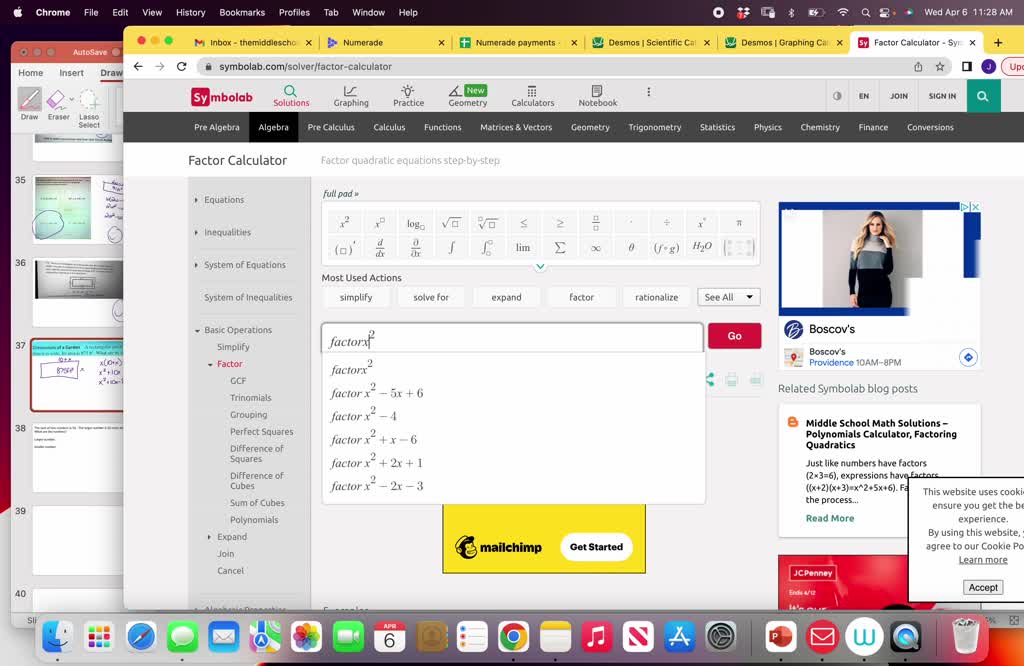
Task: Accept the cookie notice
Action: [982, 587]
